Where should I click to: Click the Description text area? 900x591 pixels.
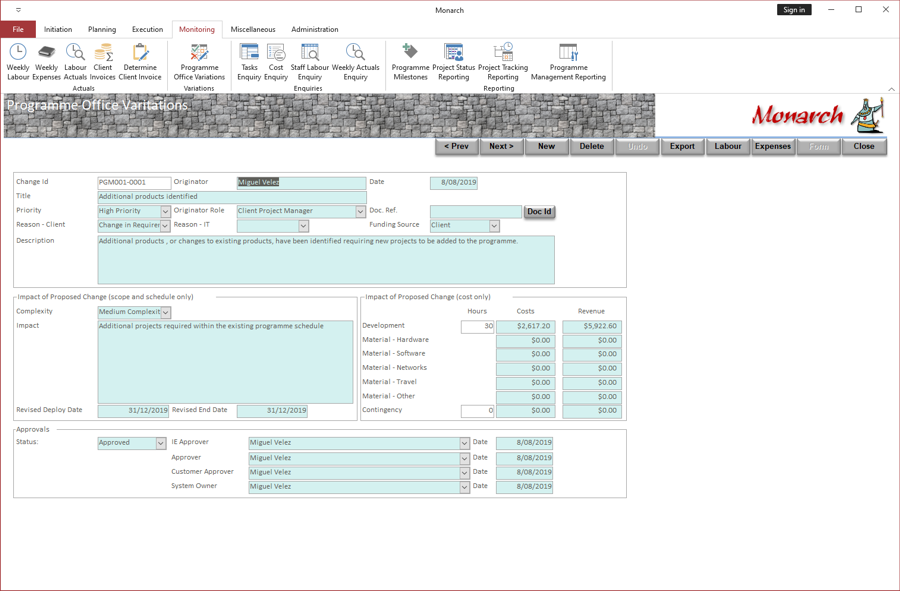pyautogui.click(x=326, y=260)
